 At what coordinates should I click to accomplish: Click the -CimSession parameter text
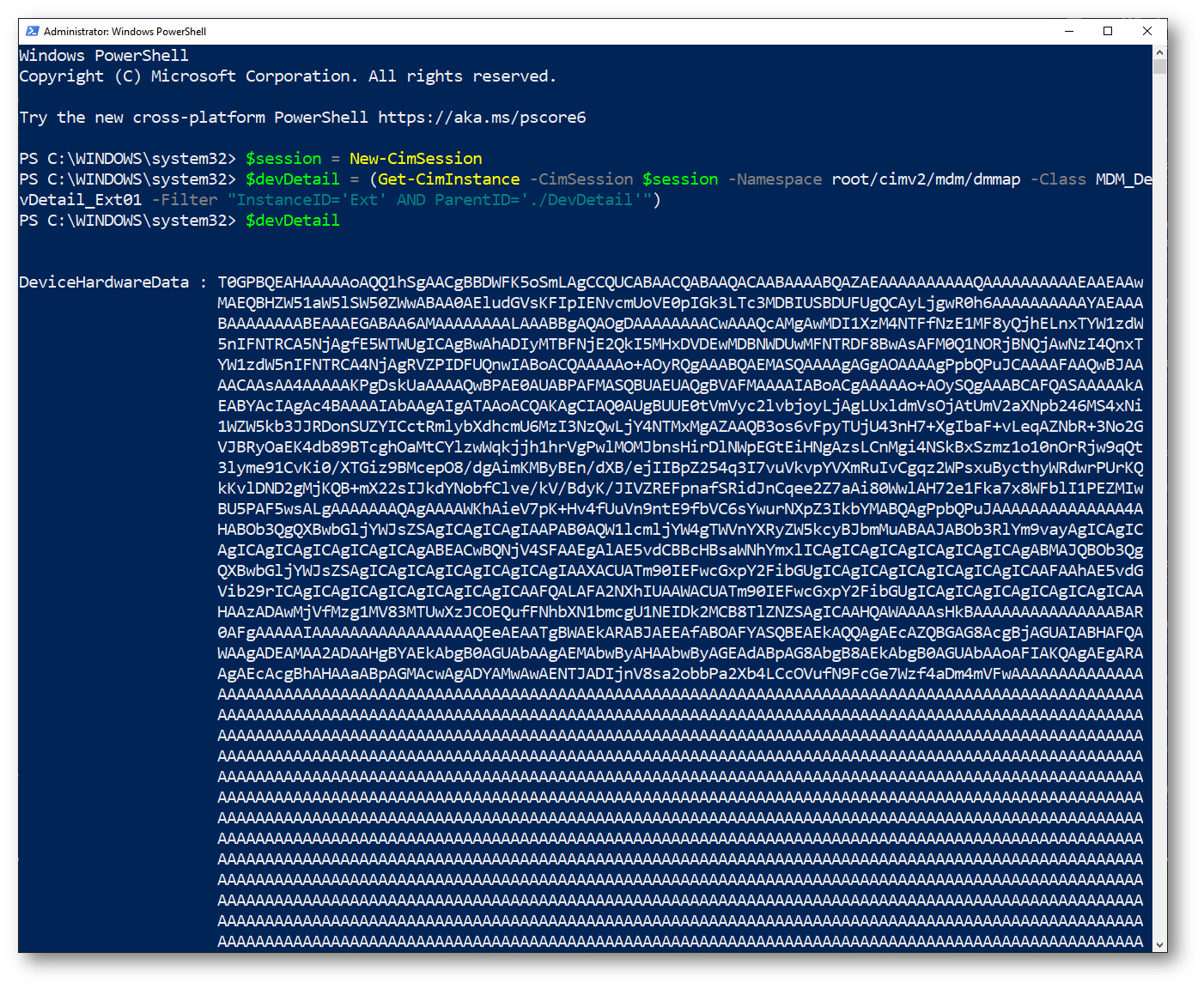(x=581, y=179)
